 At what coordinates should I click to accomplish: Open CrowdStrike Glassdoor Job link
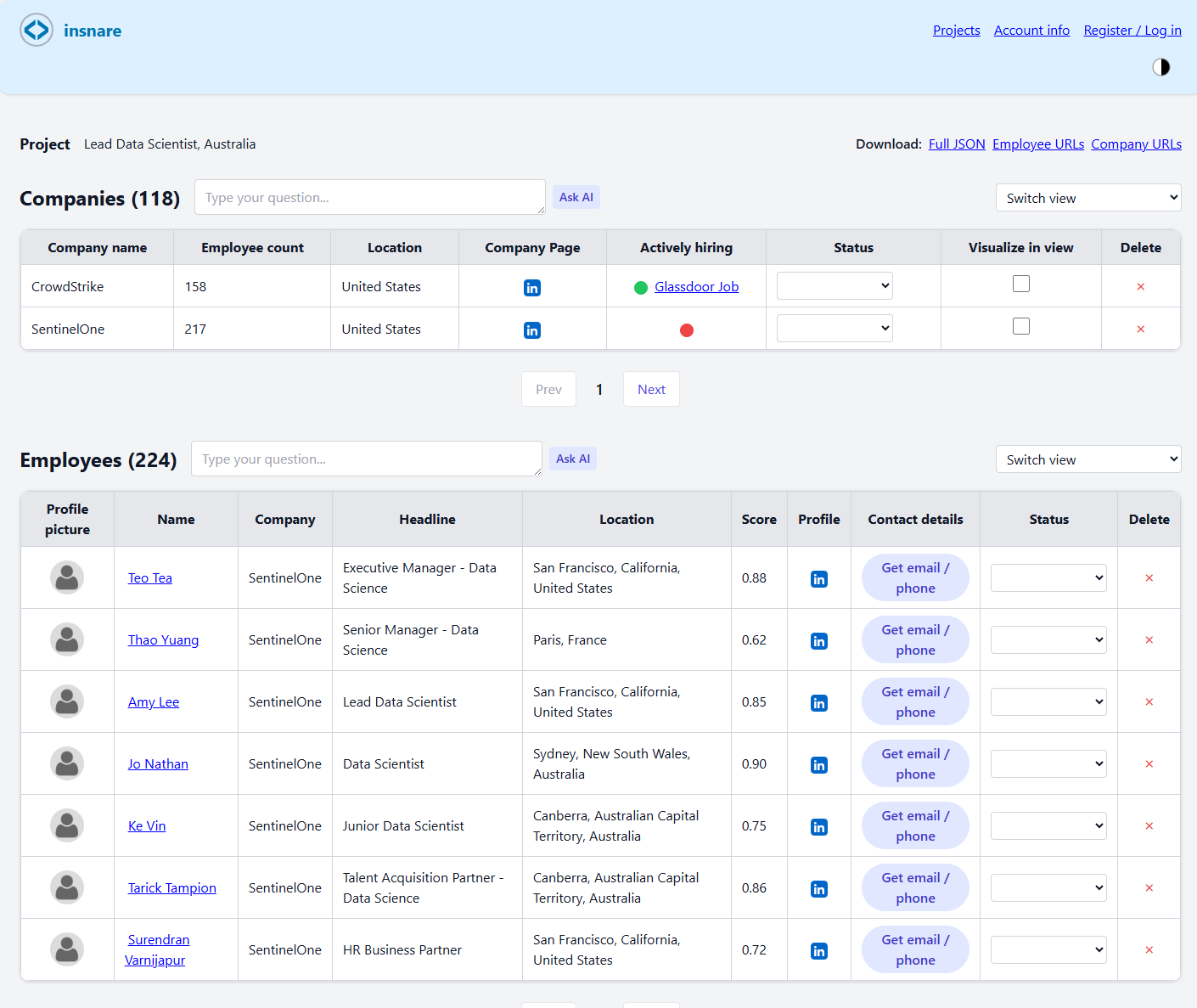pos(696,287)
